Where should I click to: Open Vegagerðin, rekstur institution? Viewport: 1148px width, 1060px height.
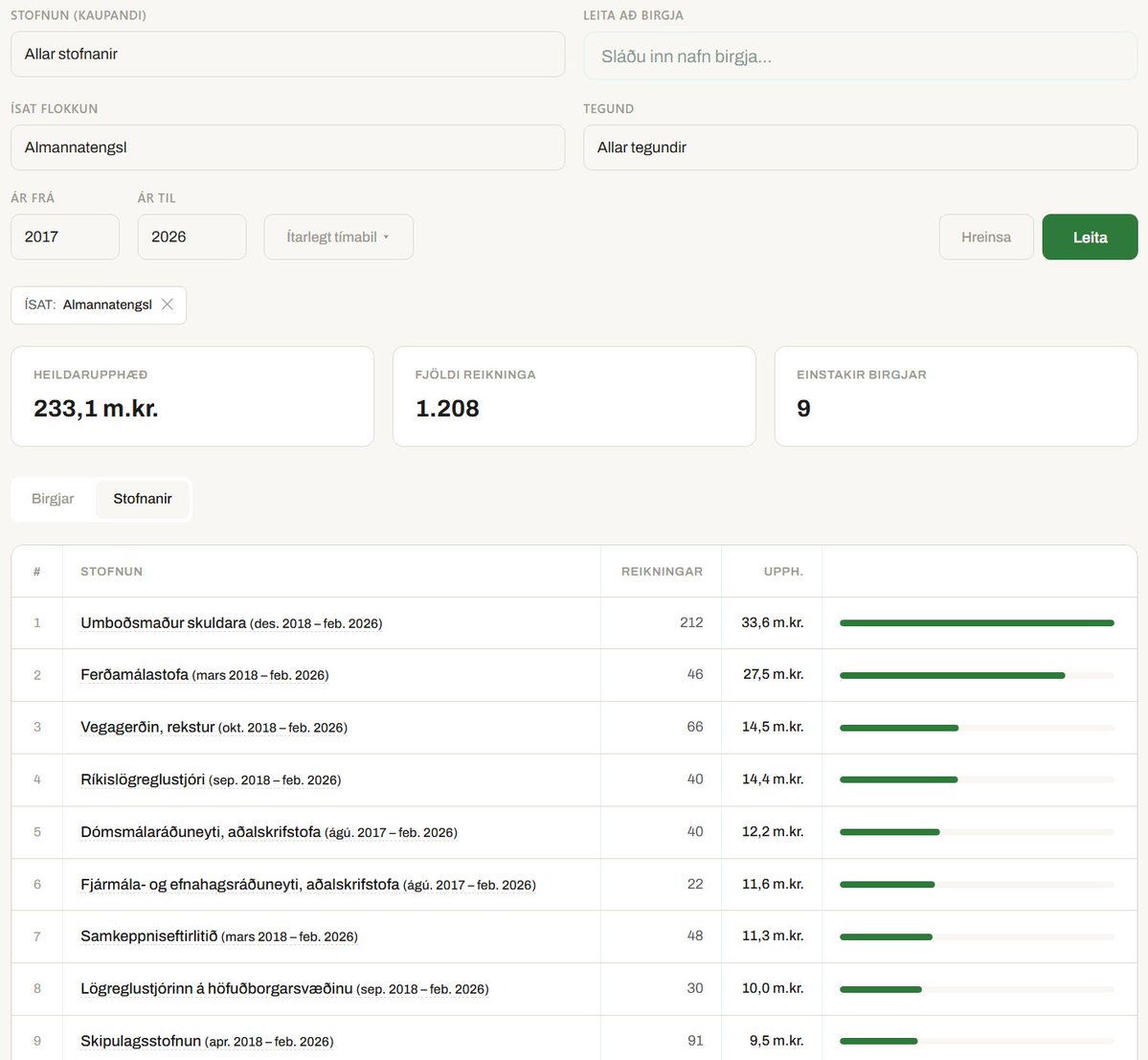pos(214,727)
